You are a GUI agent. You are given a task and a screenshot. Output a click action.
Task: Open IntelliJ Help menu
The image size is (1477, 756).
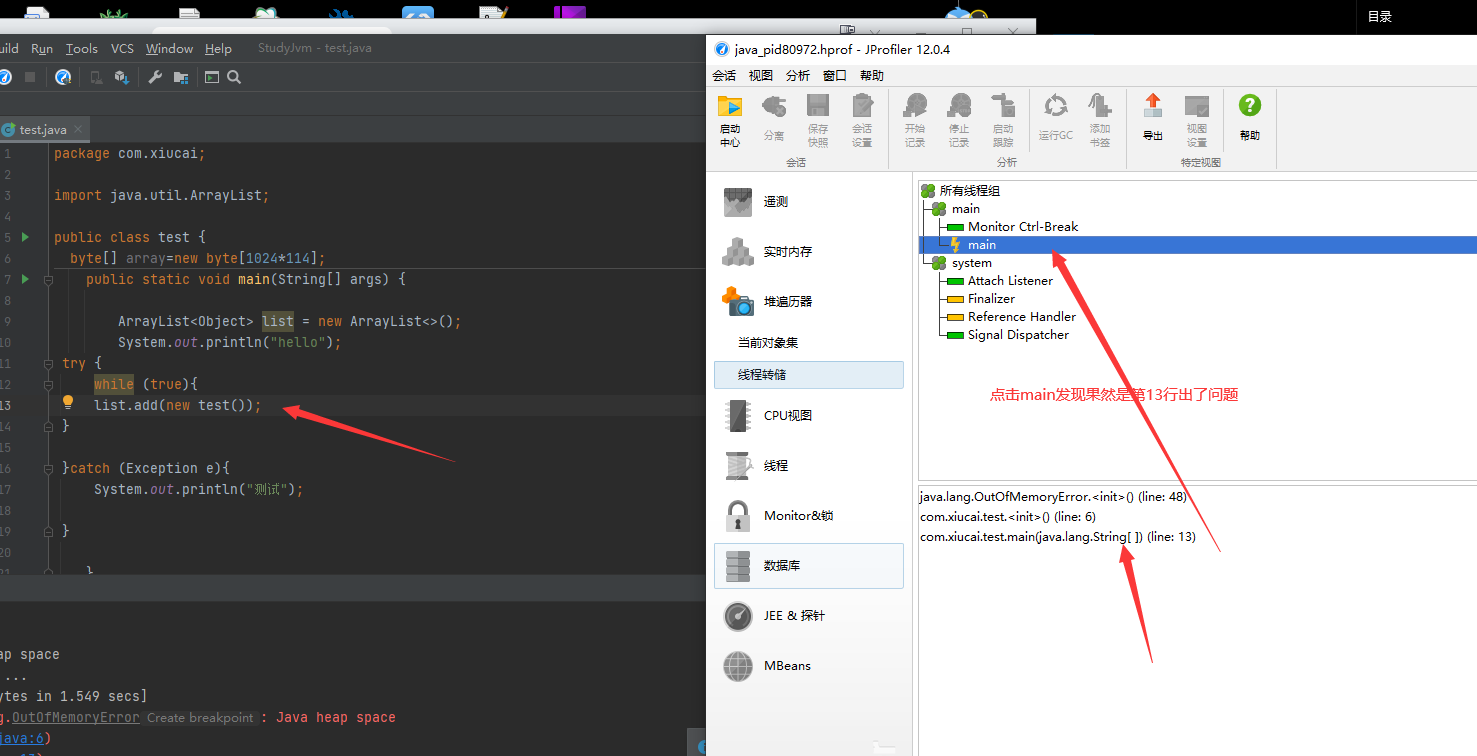pyautogui.click(x=218, y=48)
